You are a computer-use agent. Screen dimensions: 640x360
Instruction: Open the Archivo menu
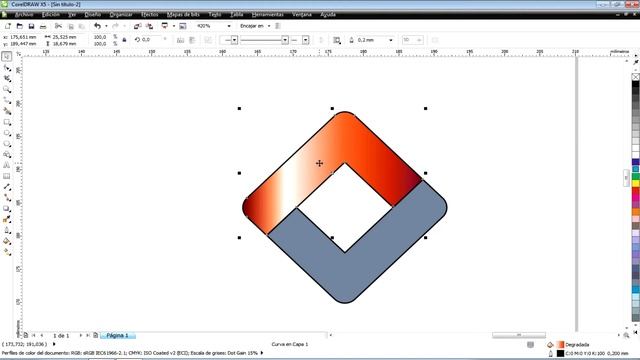[24, 14]
